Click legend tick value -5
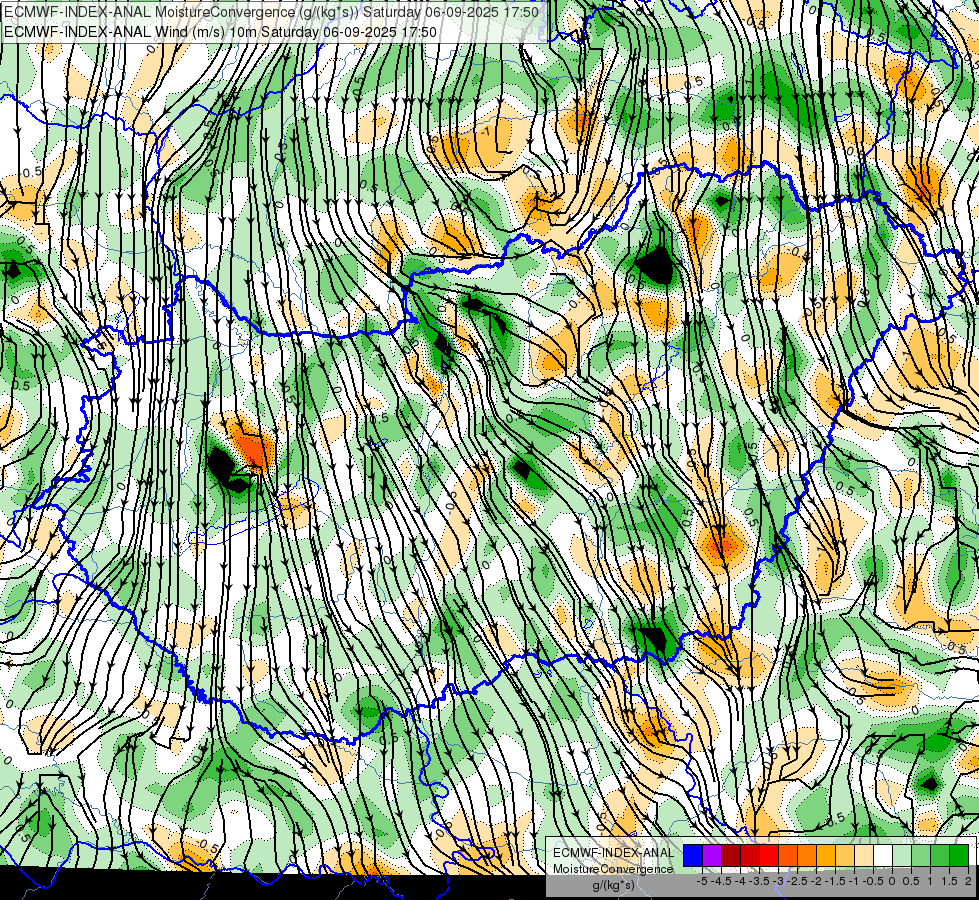The width and height of the screenshot is (979, 900). point(702,881)
